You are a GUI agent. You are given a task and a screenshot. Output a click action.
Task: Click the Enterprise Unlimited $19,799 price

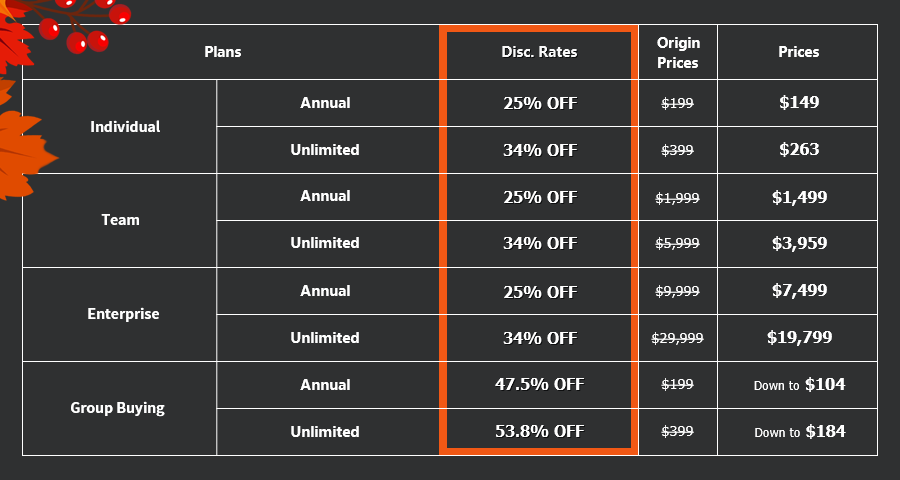click(x=799, y=337)
